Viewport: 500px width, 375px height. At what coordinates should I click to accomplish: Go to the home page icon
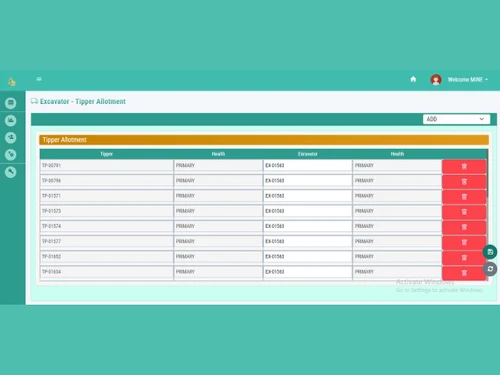pyautogui.click(x=413, y=79)
